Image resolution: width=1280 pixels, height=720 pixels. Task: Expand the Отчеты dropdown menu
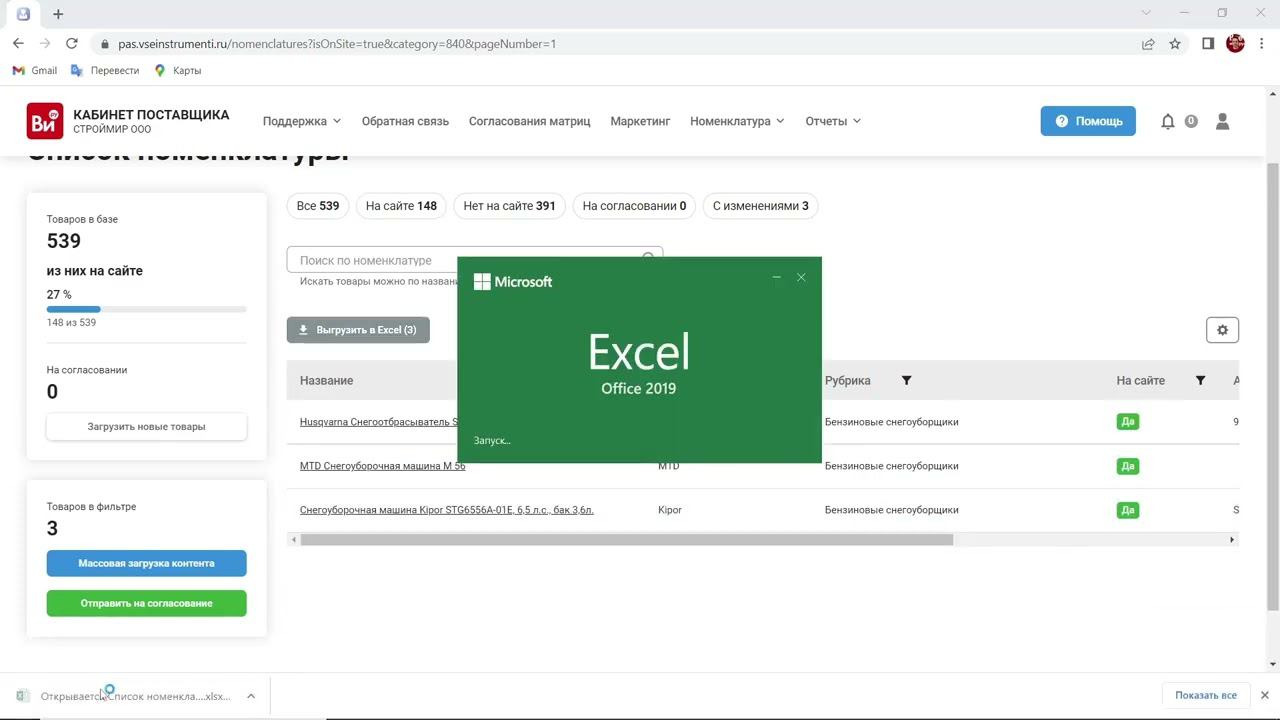point(833,121)
